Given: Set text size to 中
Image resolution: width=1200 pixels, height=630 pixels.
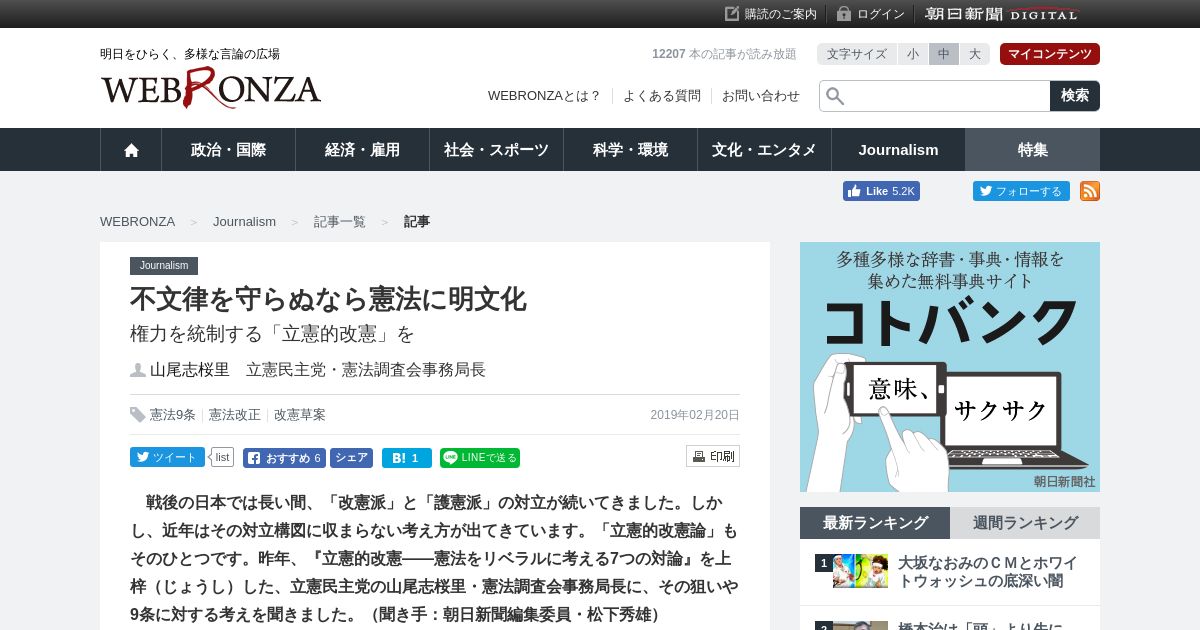Looking at the screenshot, I should [x=944, y=54].
